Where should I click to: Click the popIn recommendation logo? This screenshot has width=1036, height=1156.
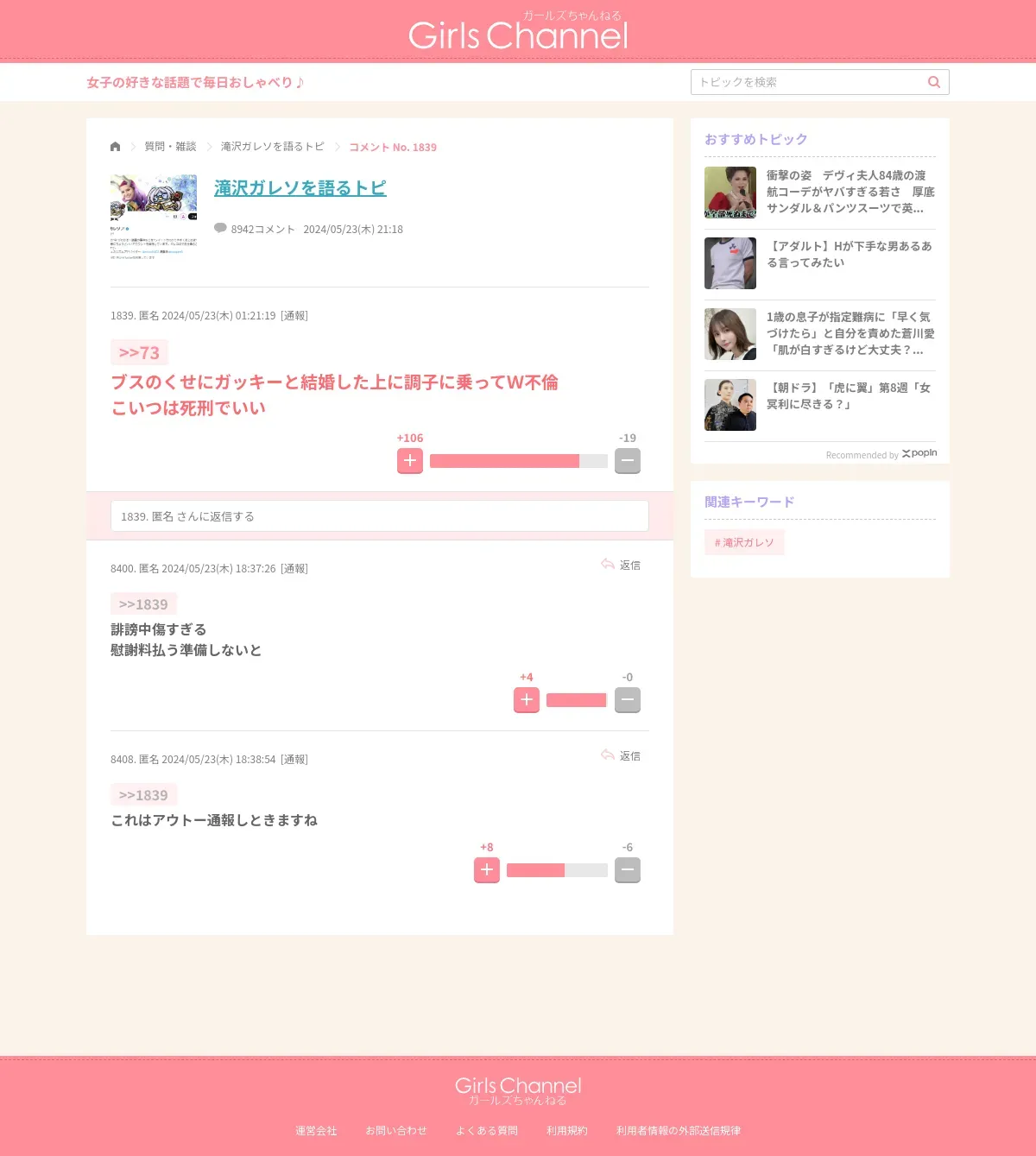point(919,453)
